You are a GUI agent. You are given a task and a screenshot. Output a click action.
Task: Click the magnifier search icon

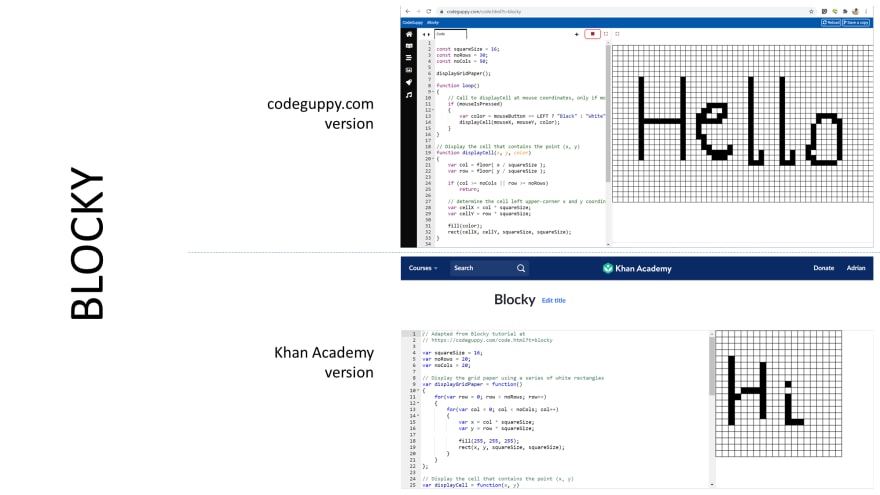521,268
